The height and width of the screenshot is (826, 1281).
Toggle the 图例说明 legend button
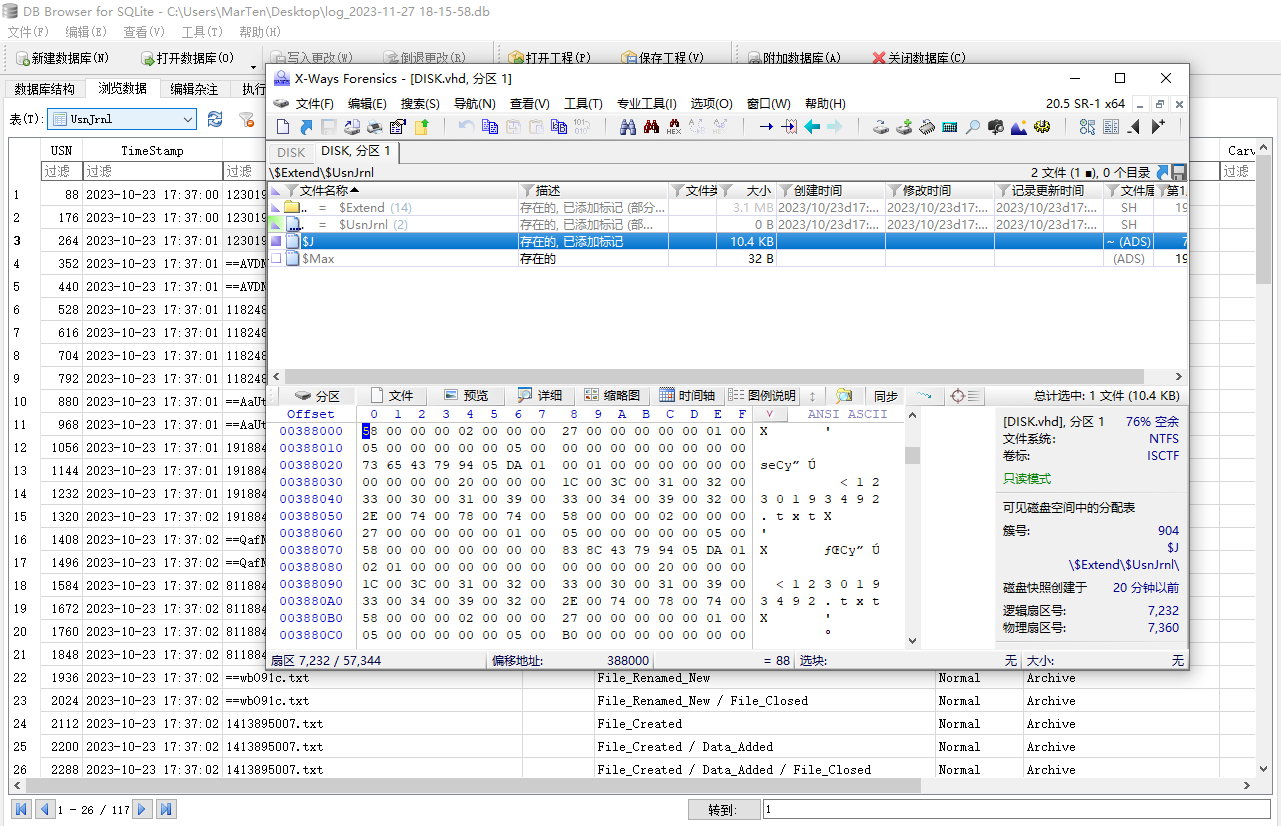(763, 396)
